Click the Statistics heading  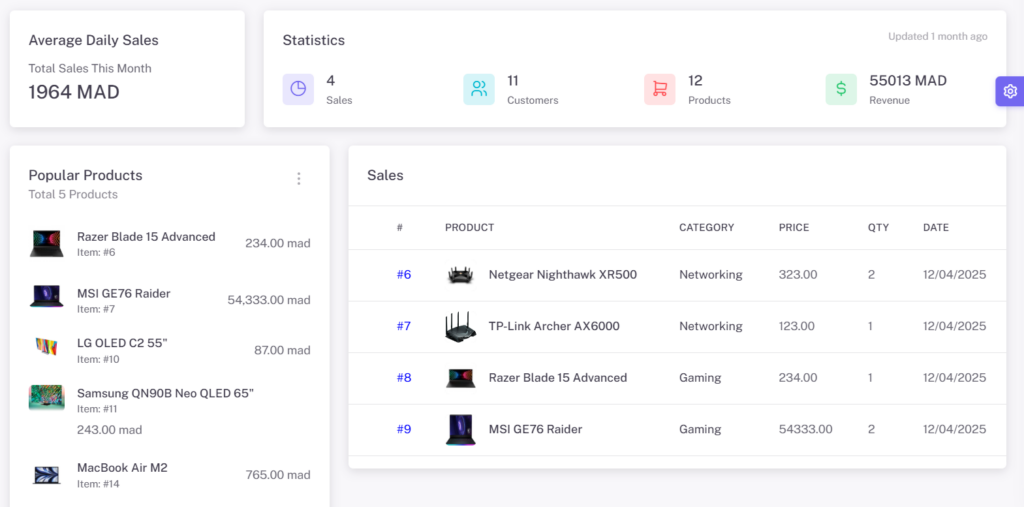click(x=313, y=41)
